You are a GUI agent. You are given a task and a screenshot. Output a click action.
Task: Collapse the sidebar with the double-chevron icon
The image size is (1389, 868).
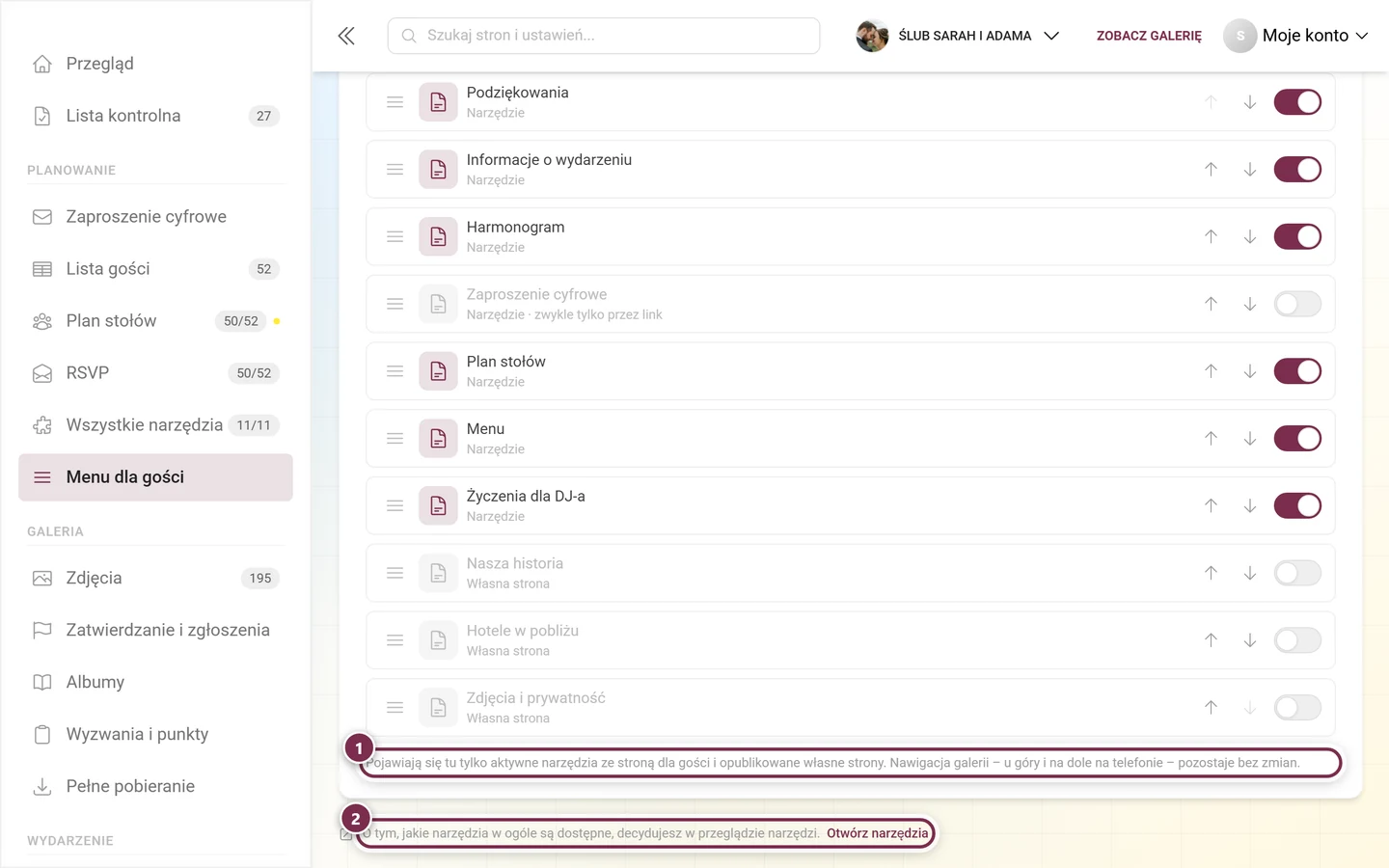coord(346,36)
